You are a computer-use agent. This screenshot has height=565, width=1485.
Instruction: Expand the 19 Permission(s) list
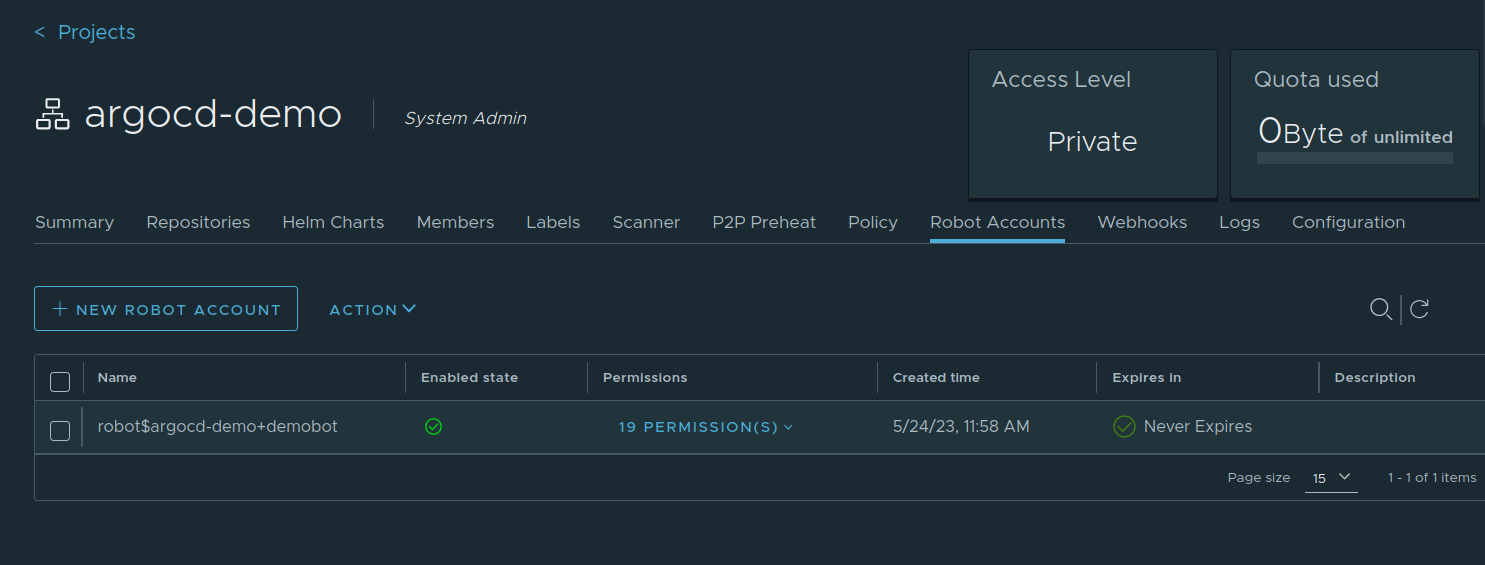pos(706,427)
